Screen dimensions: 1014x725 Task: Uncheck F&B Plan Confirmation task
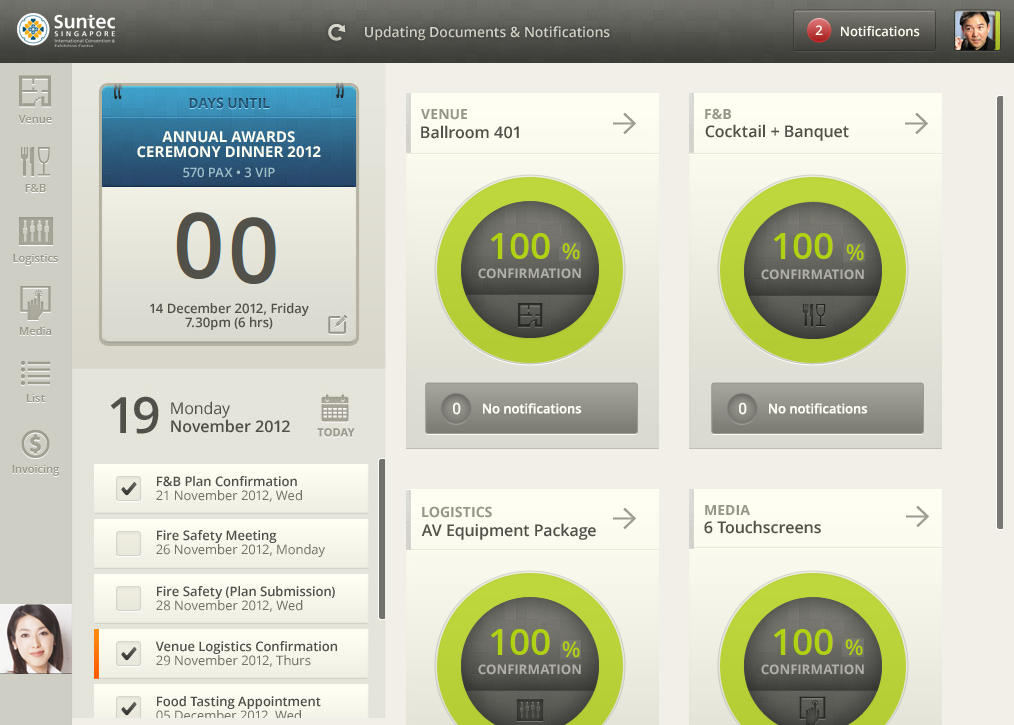tap(128, 488)
